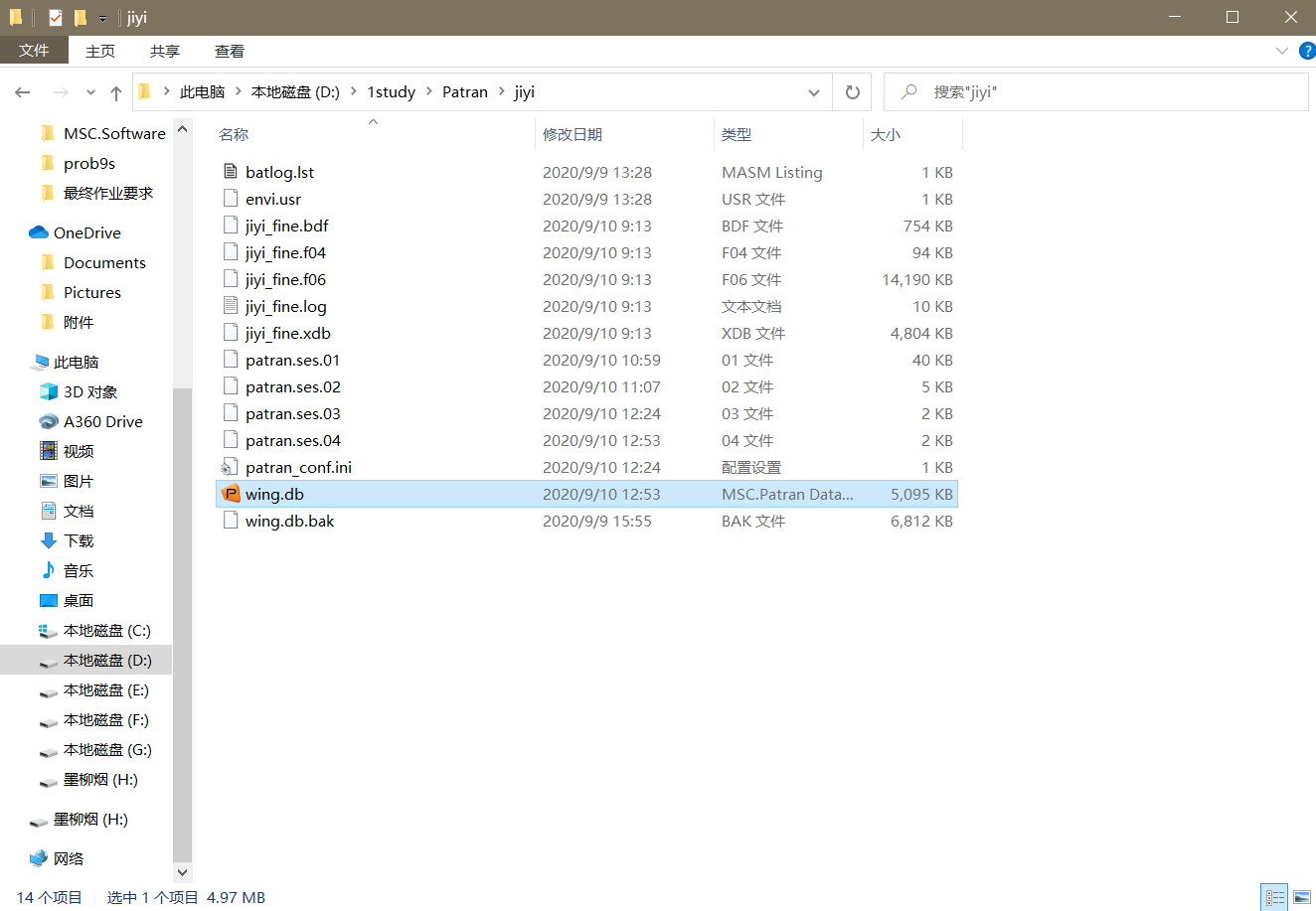Expand the ribbon using the chevron
This screenshot has width=1316, height=911.
pyautogui.click(x=1282, y=51)
